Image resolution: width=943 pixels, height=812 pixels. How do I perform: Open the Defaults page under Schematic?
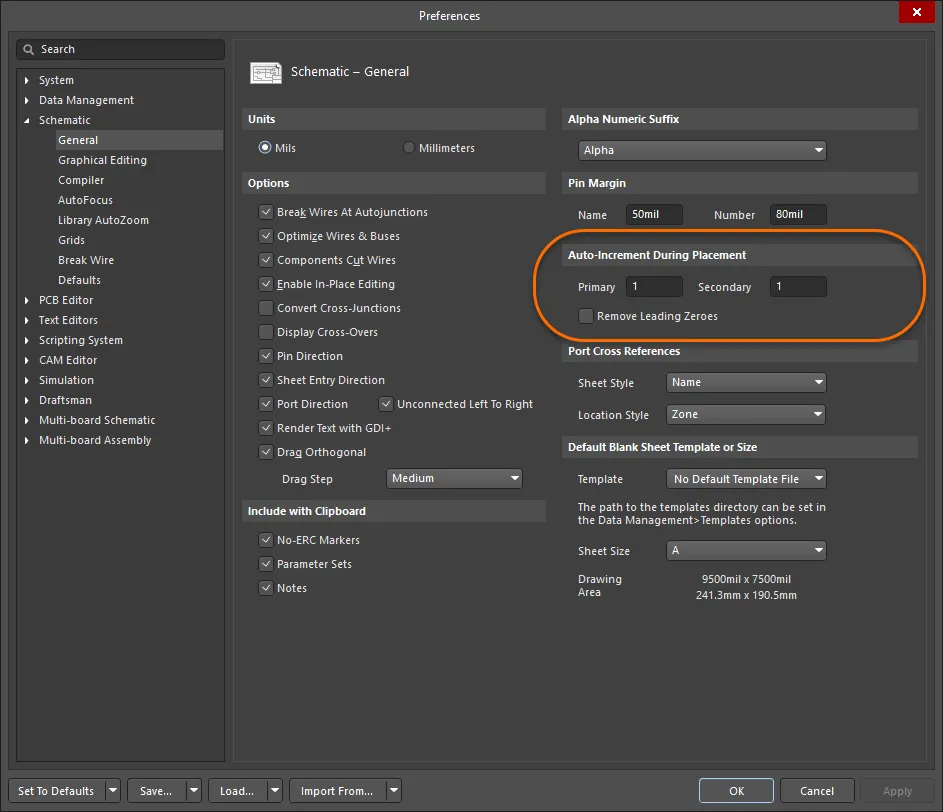pyautogui.click(x=78, y=280)
